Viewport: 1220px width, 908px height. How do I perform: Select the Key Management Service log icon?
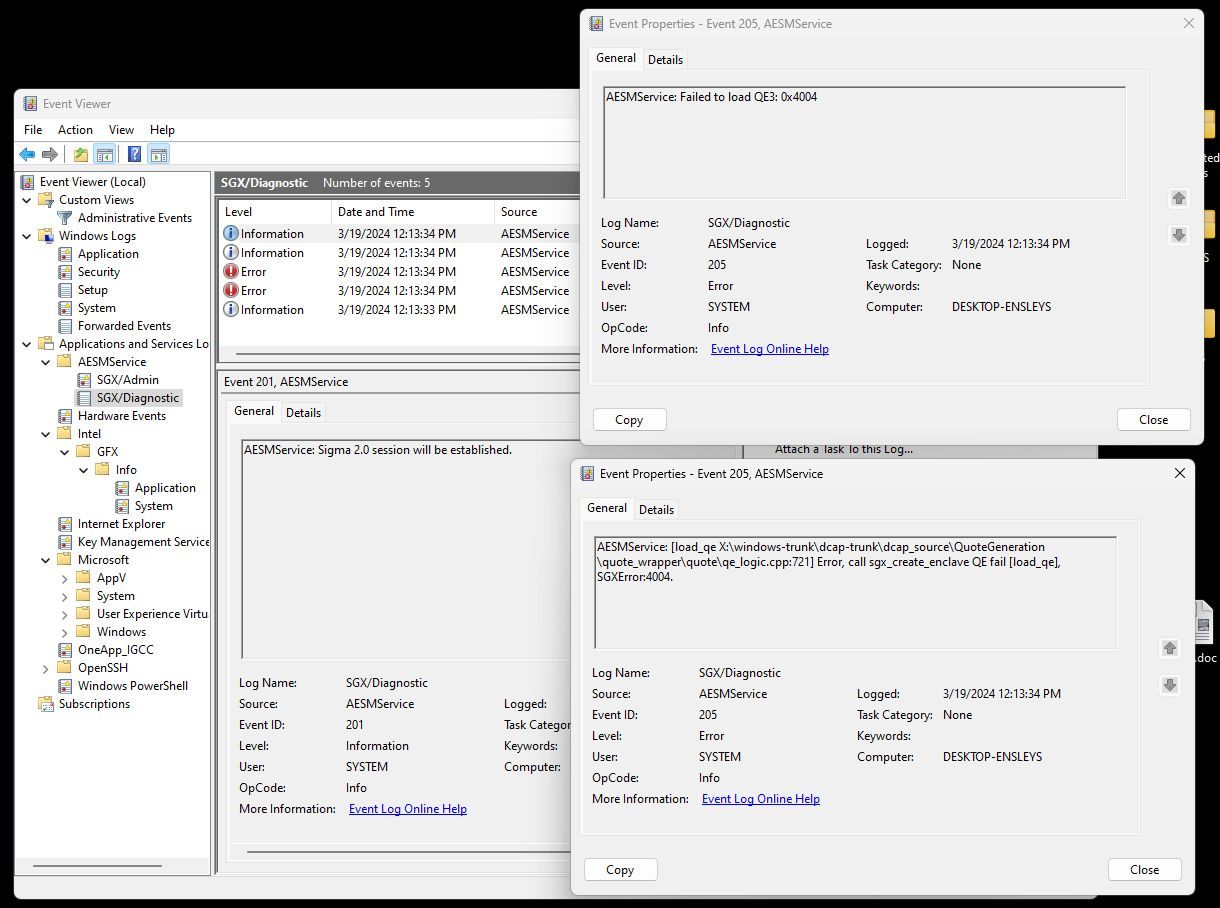(65, 542)
